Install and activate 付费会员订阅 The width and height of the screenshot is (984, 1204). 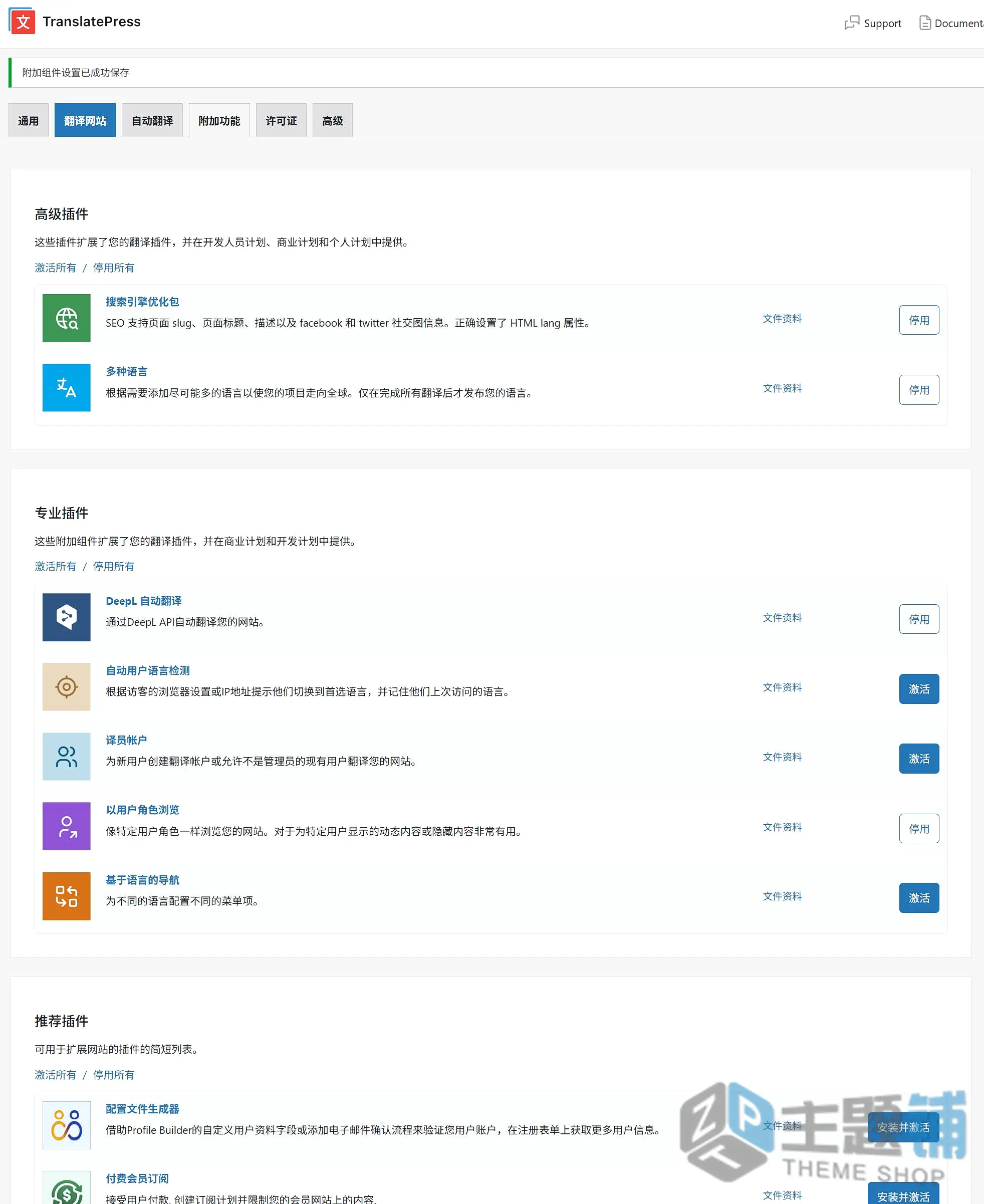[x=903, y=1194]
